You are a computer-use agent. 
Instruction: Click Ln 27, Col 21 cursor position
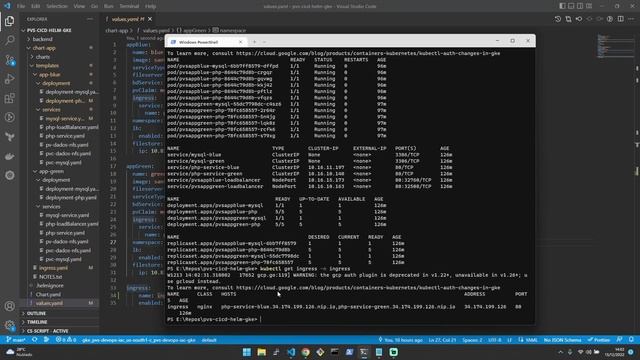pyautogui.click(x=442, y=340)
